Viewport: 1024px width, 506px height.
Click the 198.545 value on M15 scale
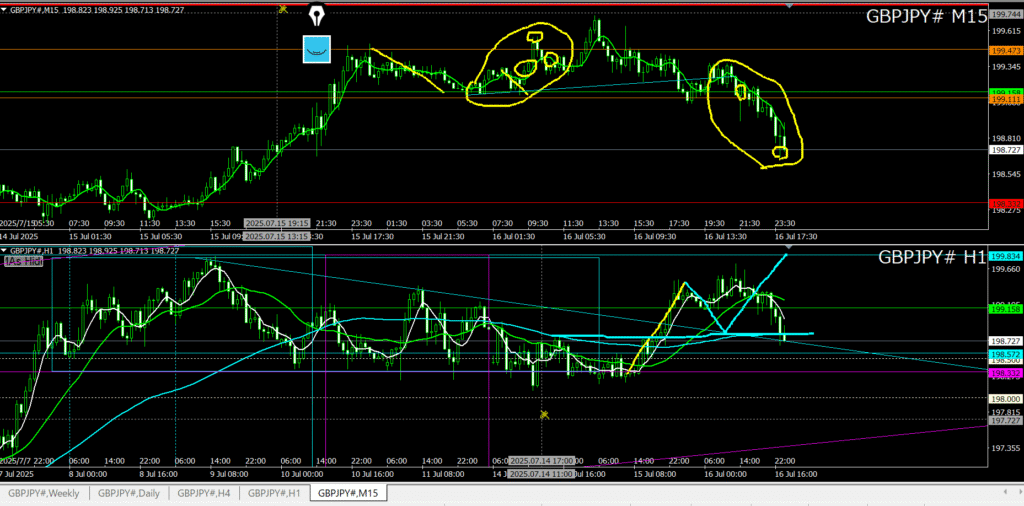point(1006,174)
